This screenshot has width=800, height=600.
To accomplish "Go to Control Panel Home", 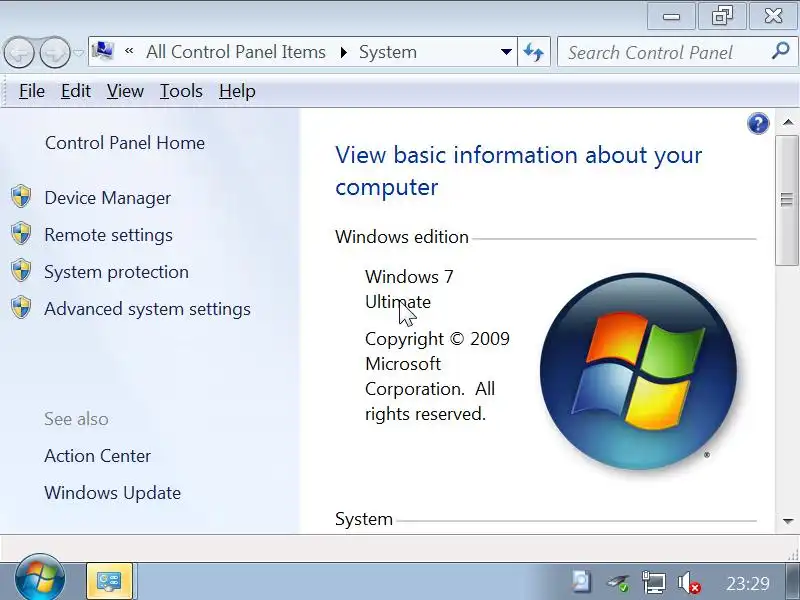I will click(x=125, y=143).
